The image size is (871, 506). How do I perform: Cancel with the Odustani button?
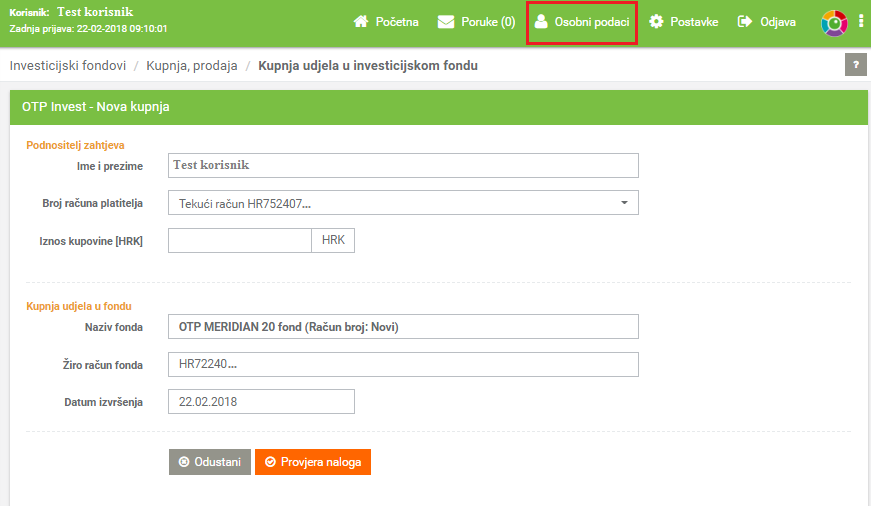[210, 462]
